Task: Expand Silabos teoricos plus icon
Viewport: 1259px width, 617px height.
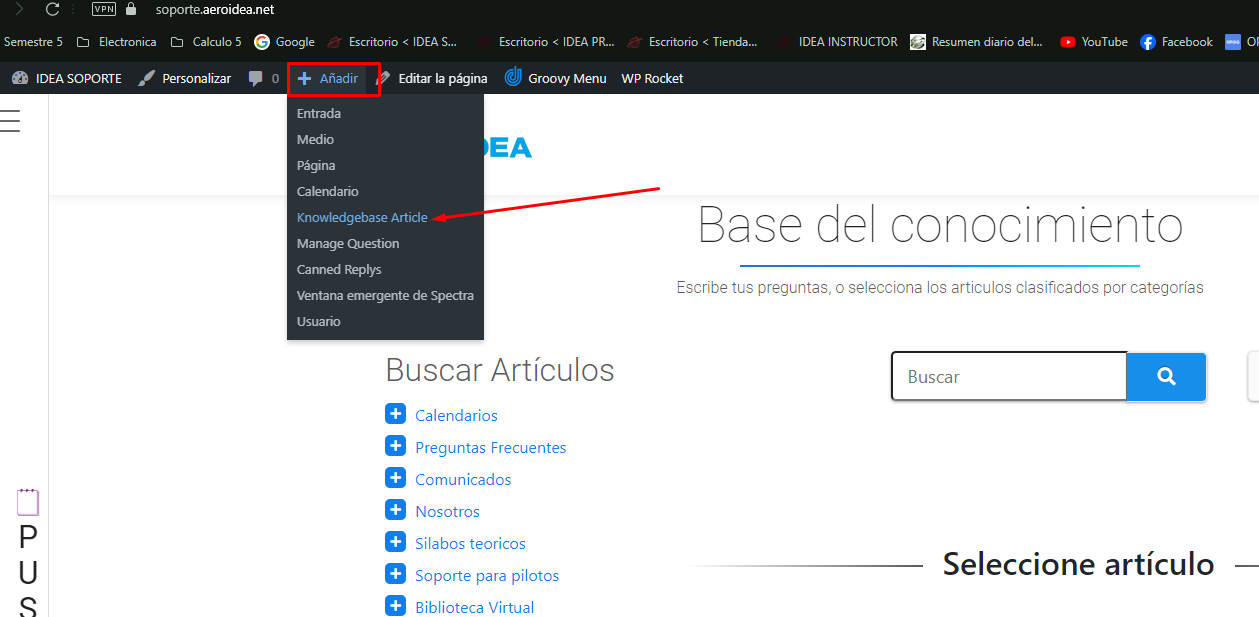Action: pos(395,542)
